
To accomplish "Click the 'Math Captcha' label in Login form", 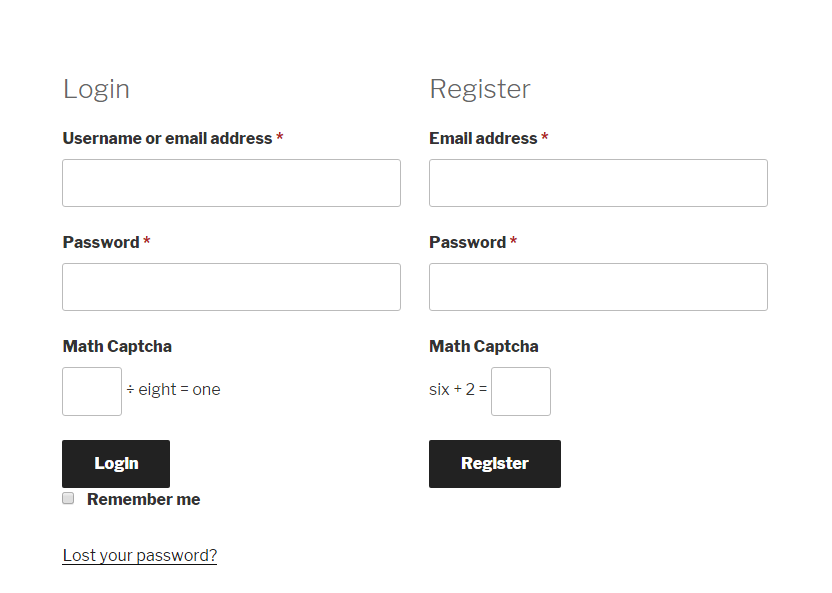I will 117,346.
